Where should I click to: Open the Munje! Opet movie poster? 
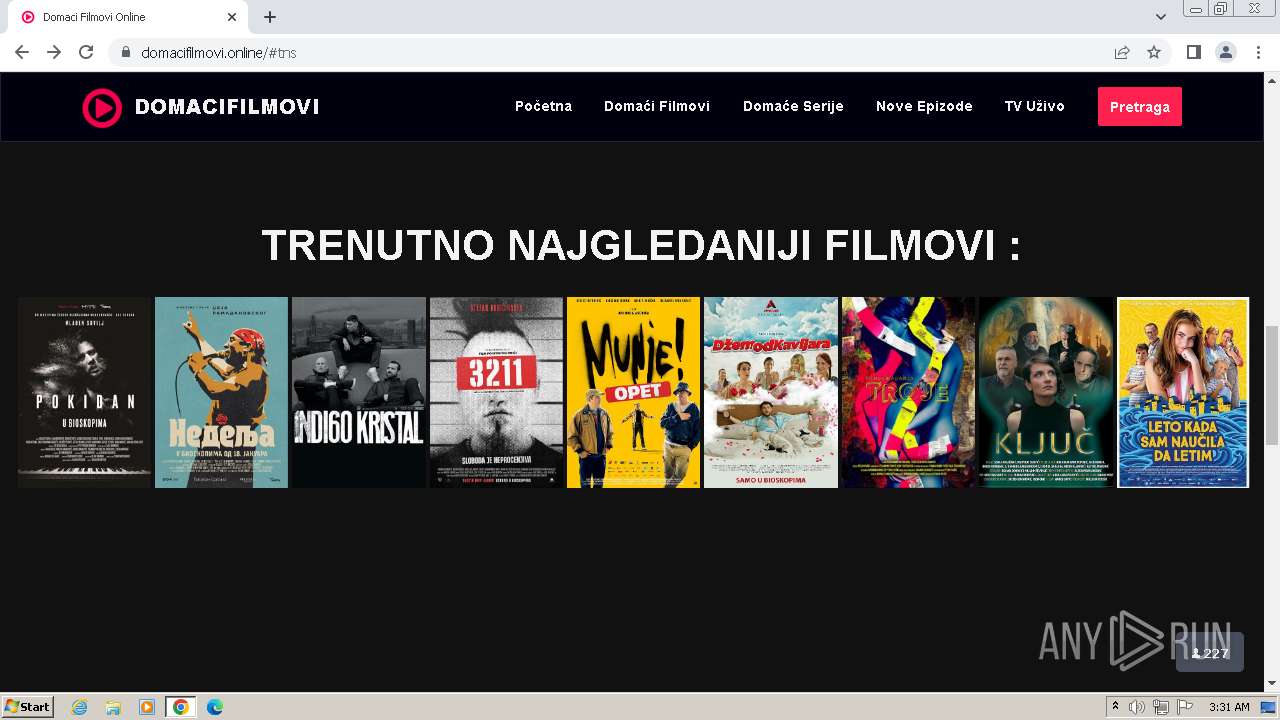[x=634, y=392]
